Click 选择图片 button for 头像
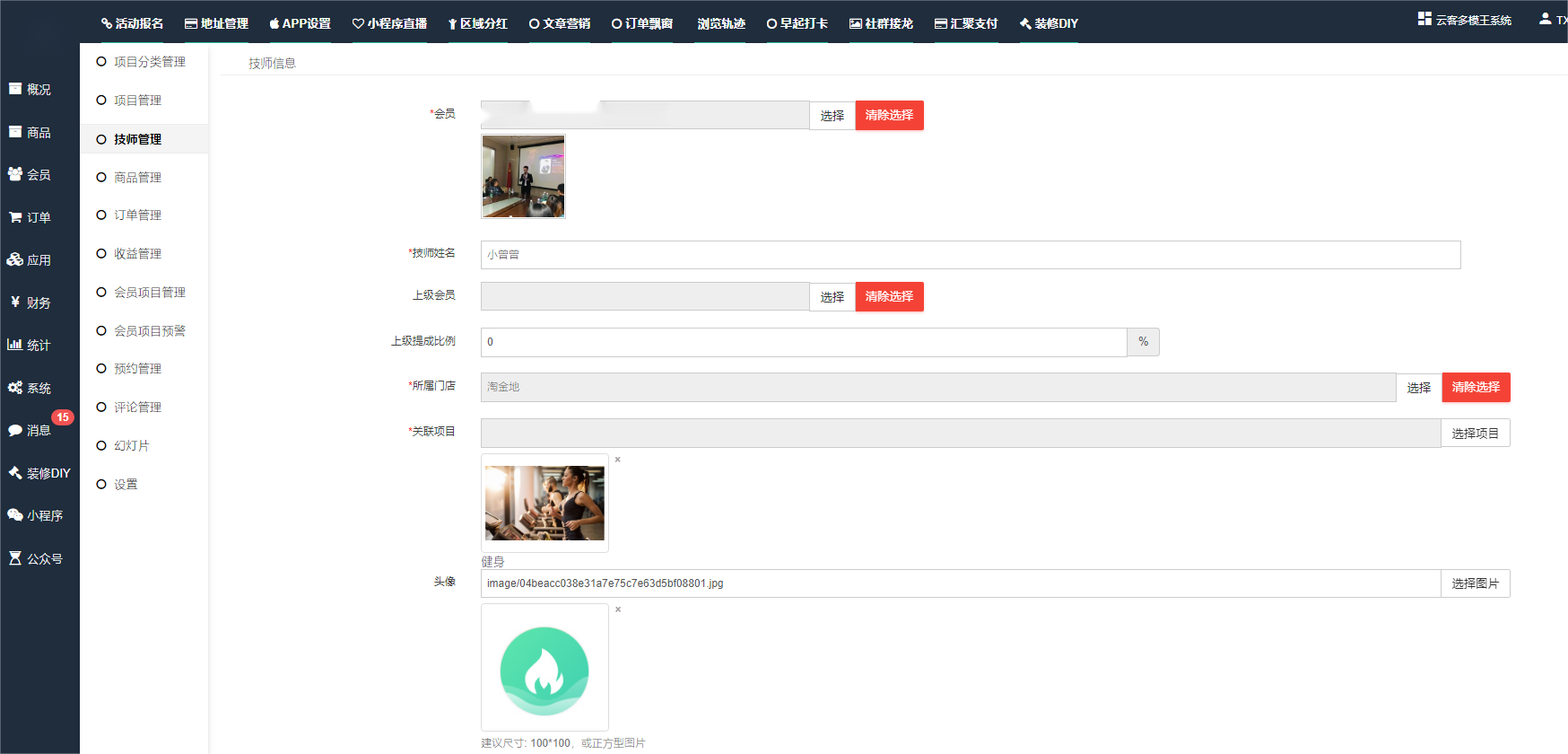This screenshot has height=754, width=1568. [1475, 583]
